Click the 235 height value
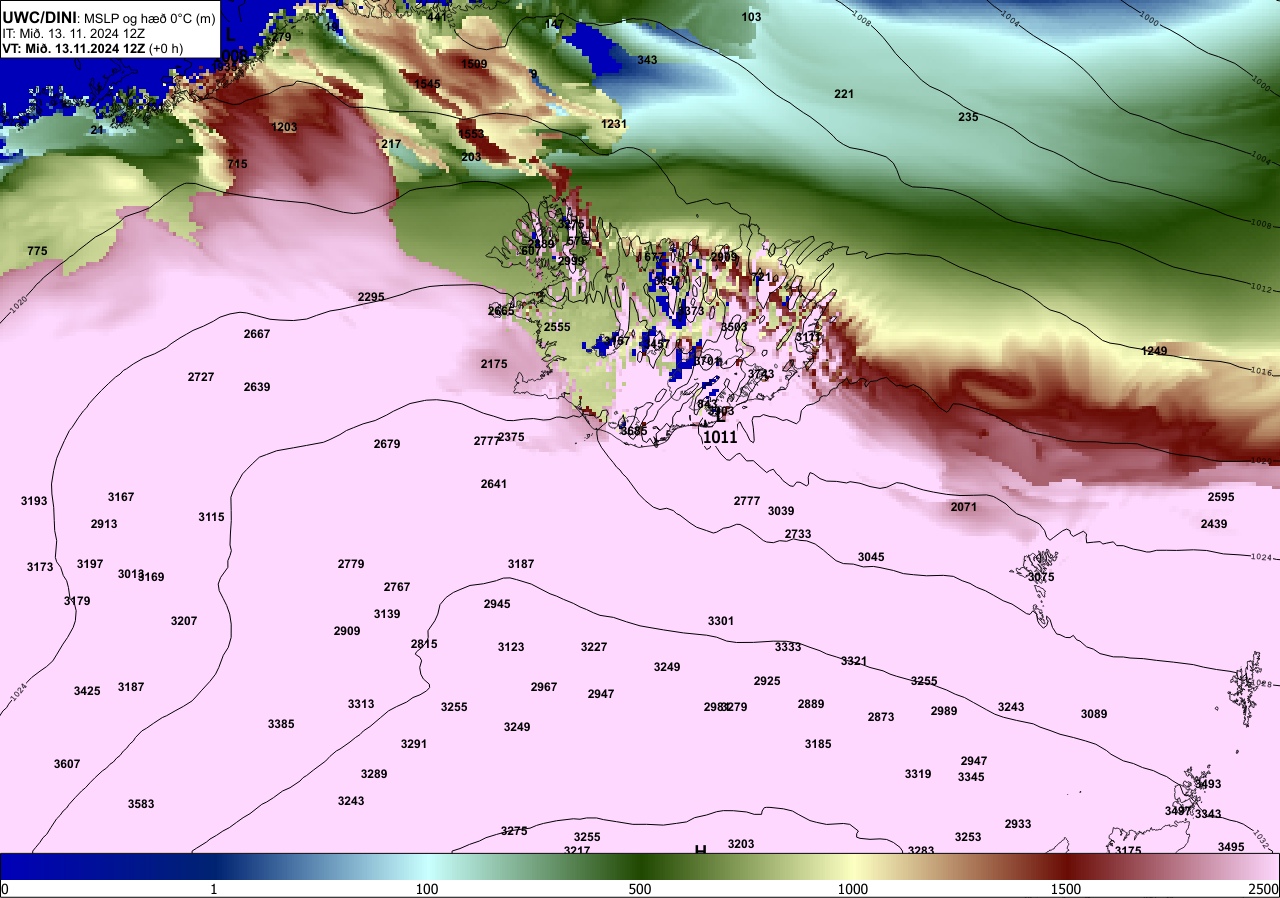Image resolution: width=1280 pixels, height=898 pixels. point(968,117)
